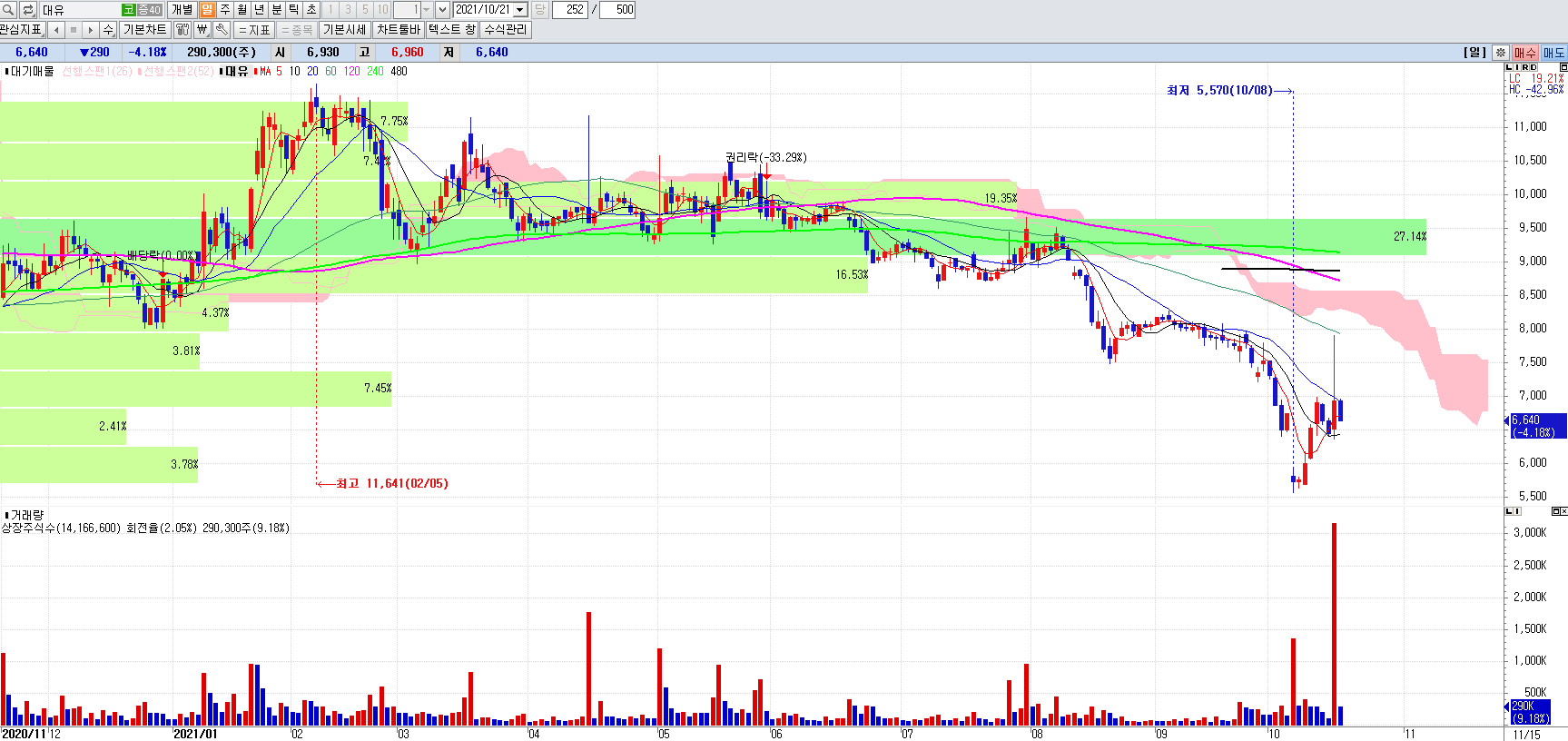Click the glass-pair icon beside 기본차트
1568x741 pixels.
coord(182,29)
